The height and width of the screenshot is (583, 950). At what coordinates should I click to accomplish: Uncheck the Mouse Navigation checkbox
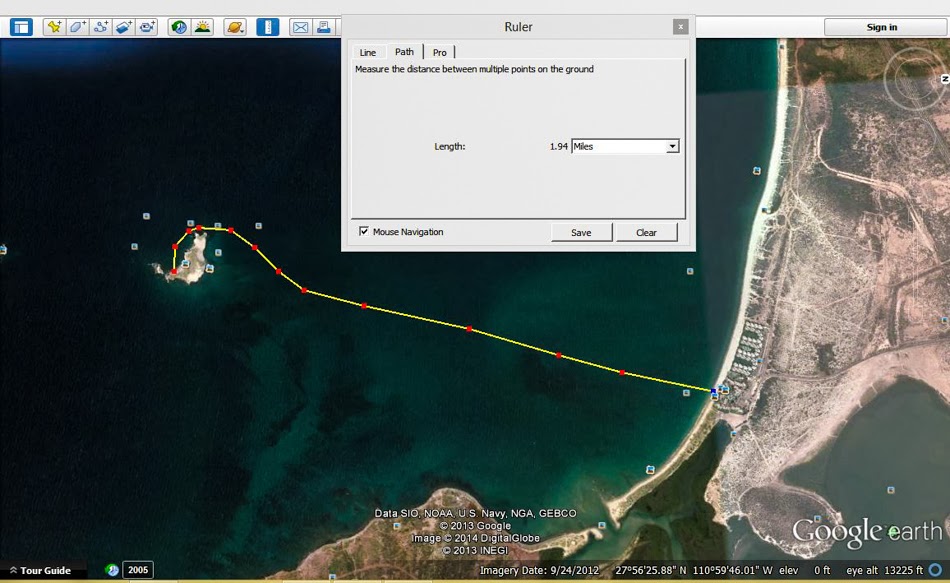pos(364,232)
